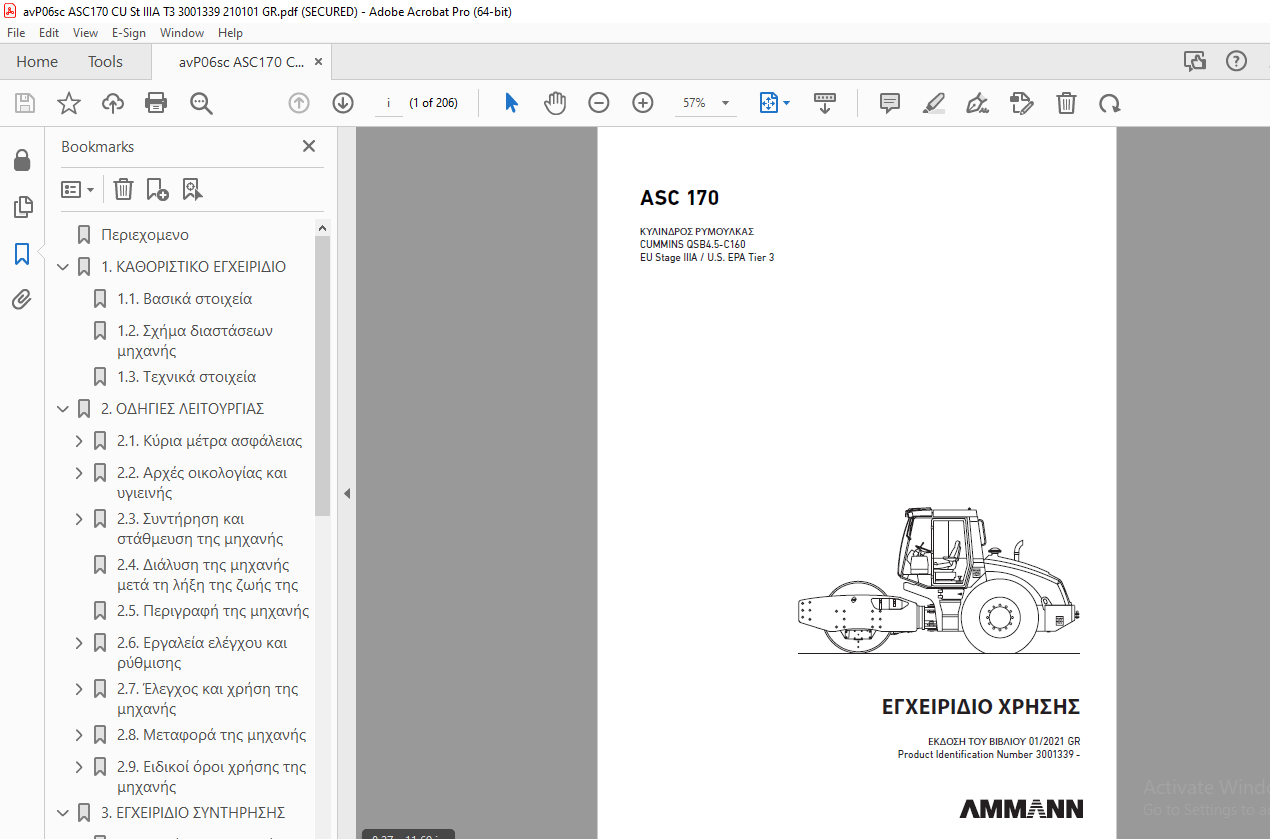Viewport: 1270px width, 839px height.
Task: Open the View menu
Action: tap(85, 33)
